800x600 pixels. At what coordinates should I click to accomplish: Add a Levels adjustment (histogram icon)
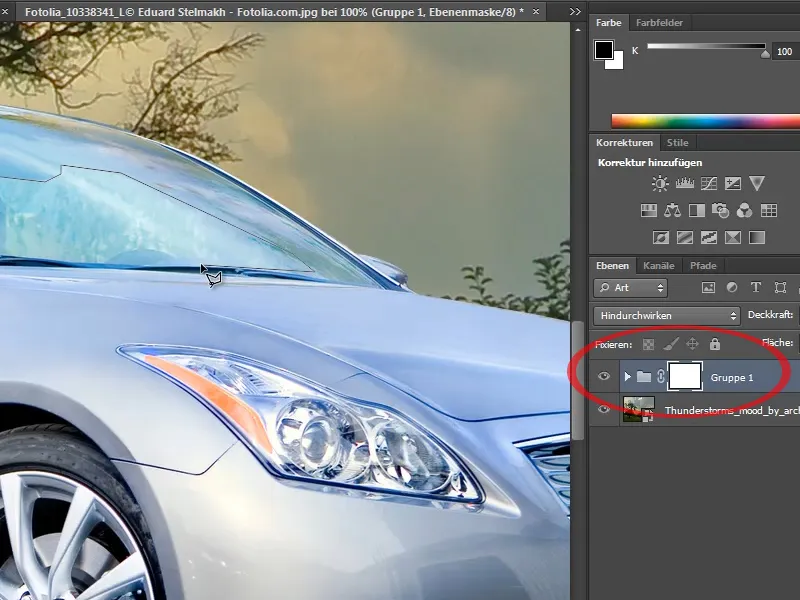685,183
